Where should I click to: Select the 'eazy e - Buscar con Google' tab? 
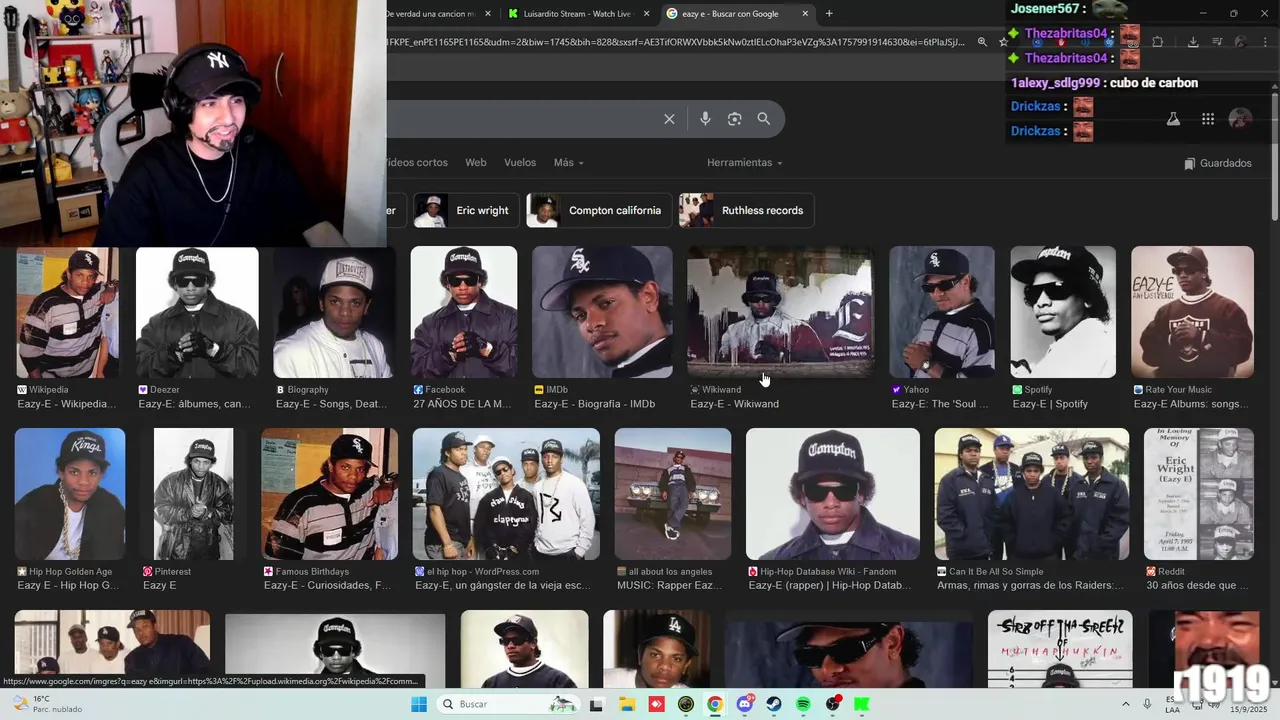point(737,14)
